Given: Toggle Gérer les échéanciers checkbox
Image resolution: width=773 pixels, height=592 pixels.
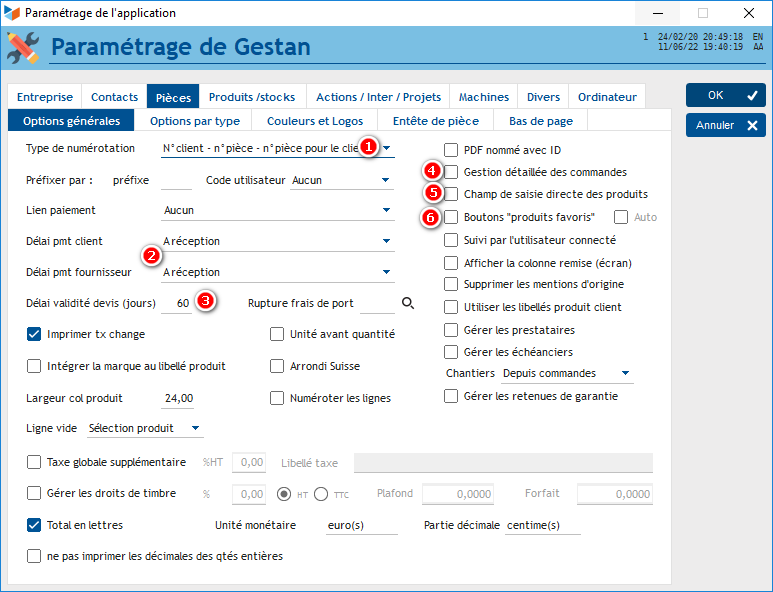Looking at the screenshot, I should click(x=451, y=352).
